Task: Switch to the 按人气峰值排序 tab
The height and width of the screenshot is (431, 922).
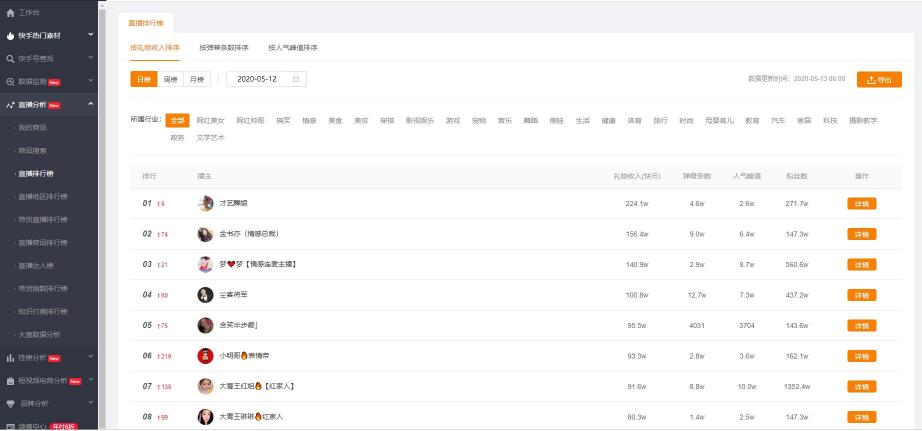Action: (293, 48)
